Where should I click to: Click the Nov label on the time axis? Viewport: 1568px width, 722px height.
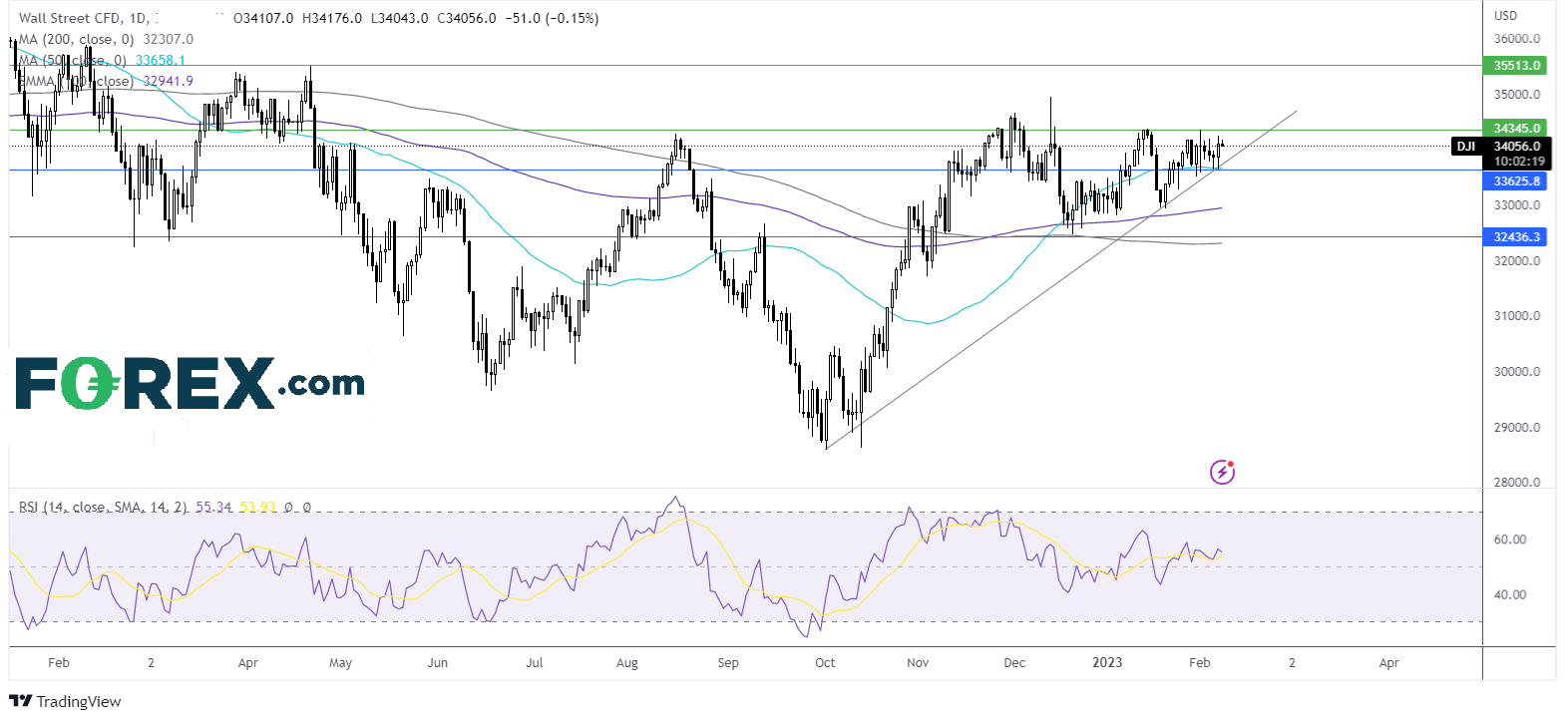click(x=918, y=663)
